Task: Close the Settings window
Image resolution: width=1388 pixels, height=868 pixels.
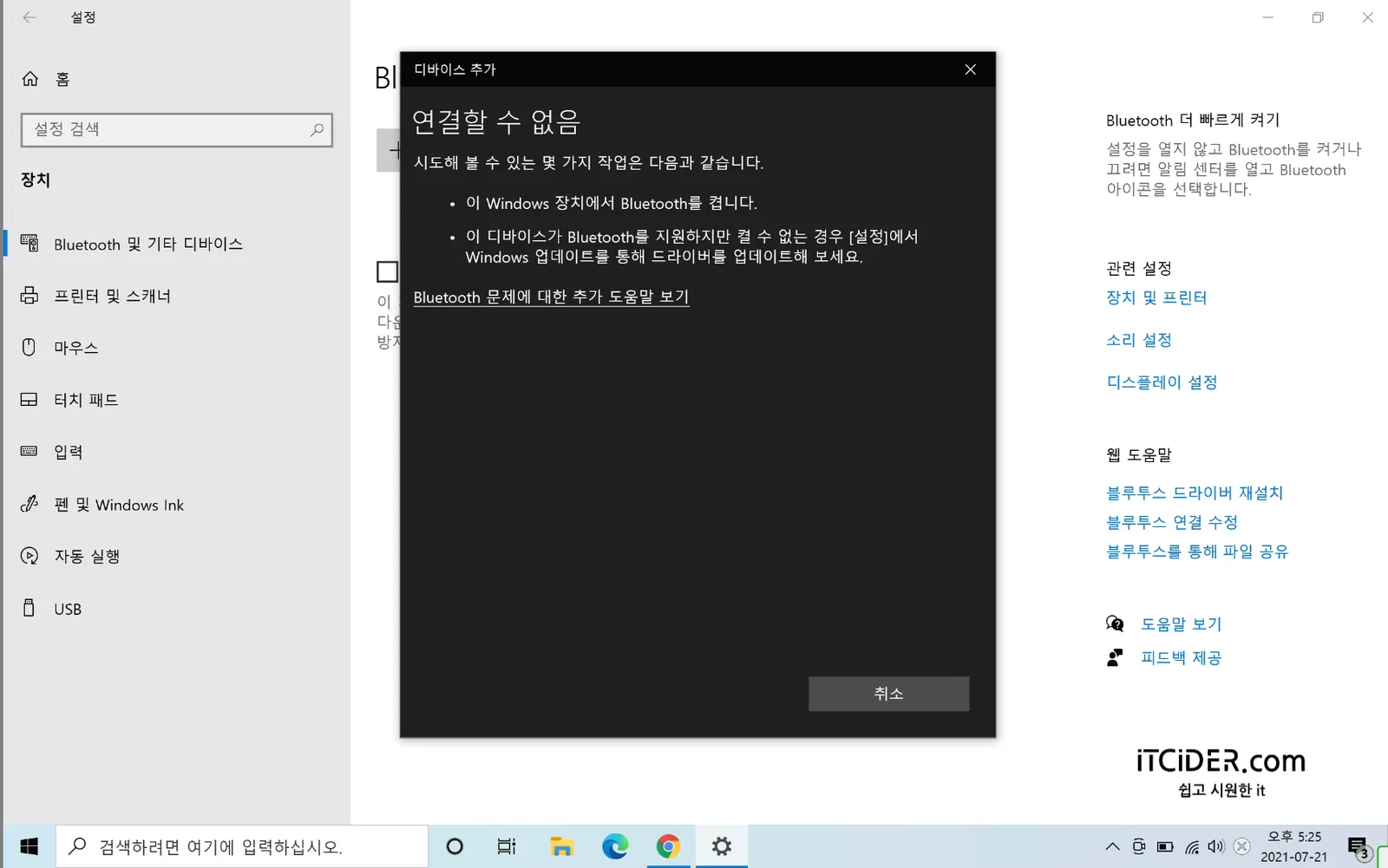Action: point(1367,17)
